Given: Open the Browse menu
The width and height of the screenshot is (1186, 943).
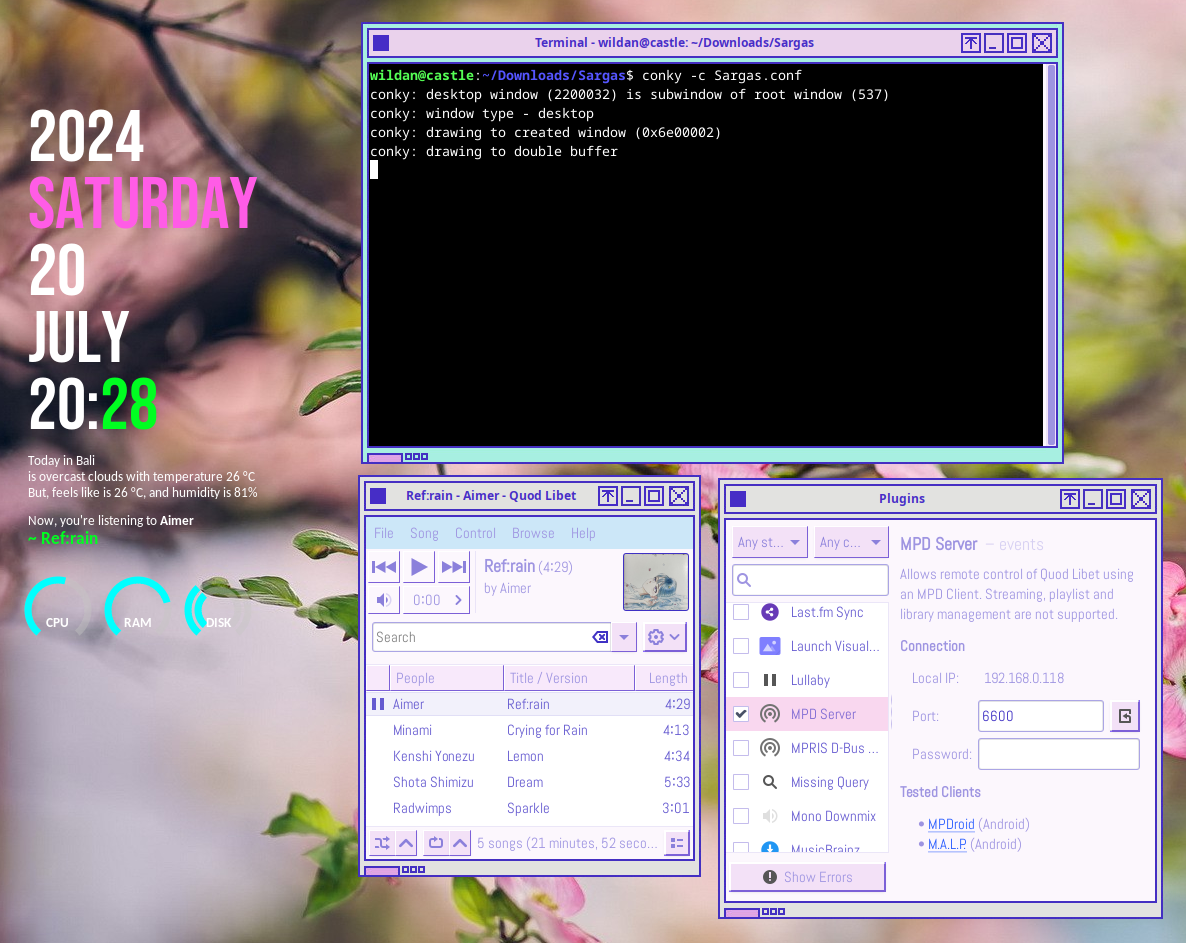Looking at the screenshot, I should click(533, 533).
